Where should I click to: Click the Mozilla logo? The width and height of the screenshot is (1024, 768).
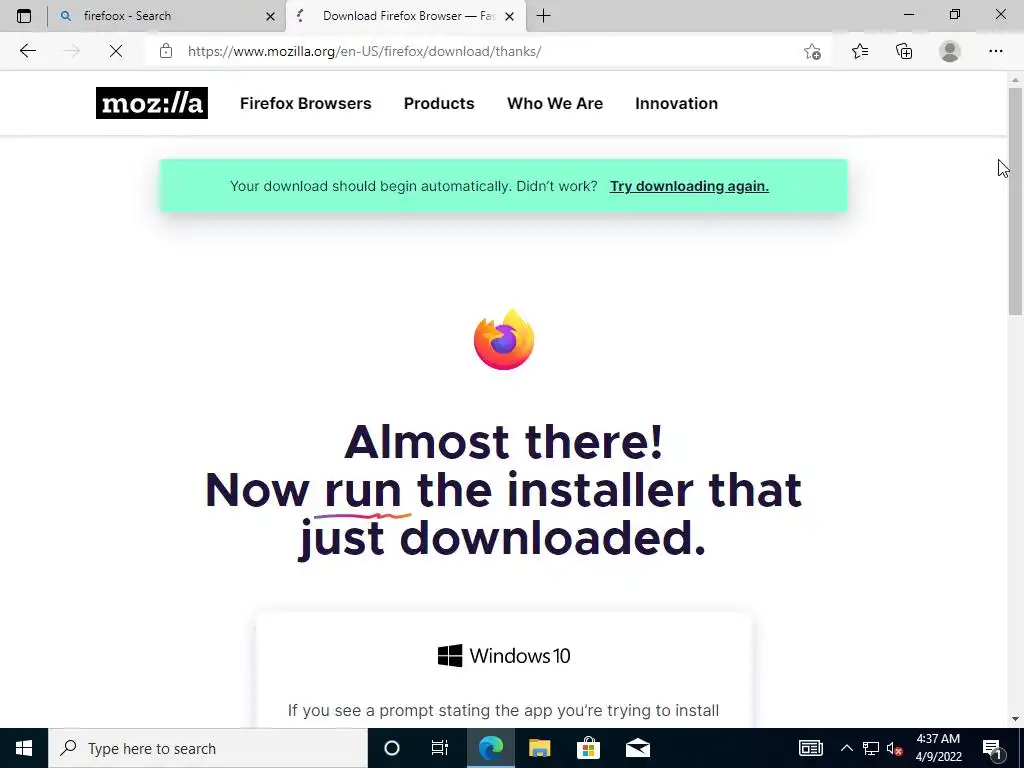point(152,103)
